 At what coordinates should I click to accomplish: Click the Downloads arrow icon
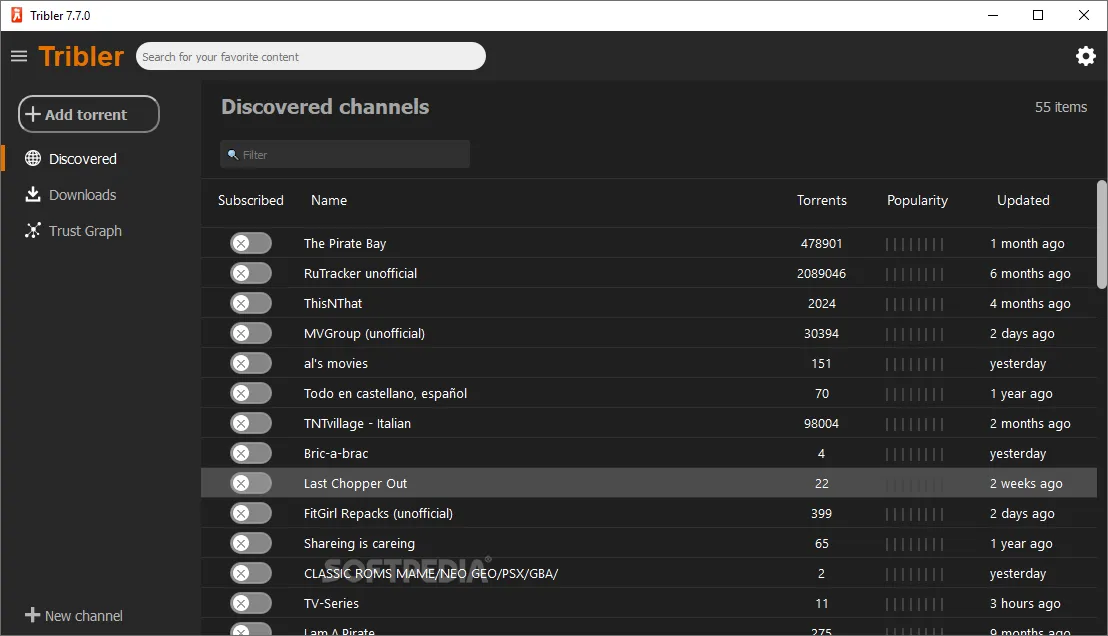(33, 194)
